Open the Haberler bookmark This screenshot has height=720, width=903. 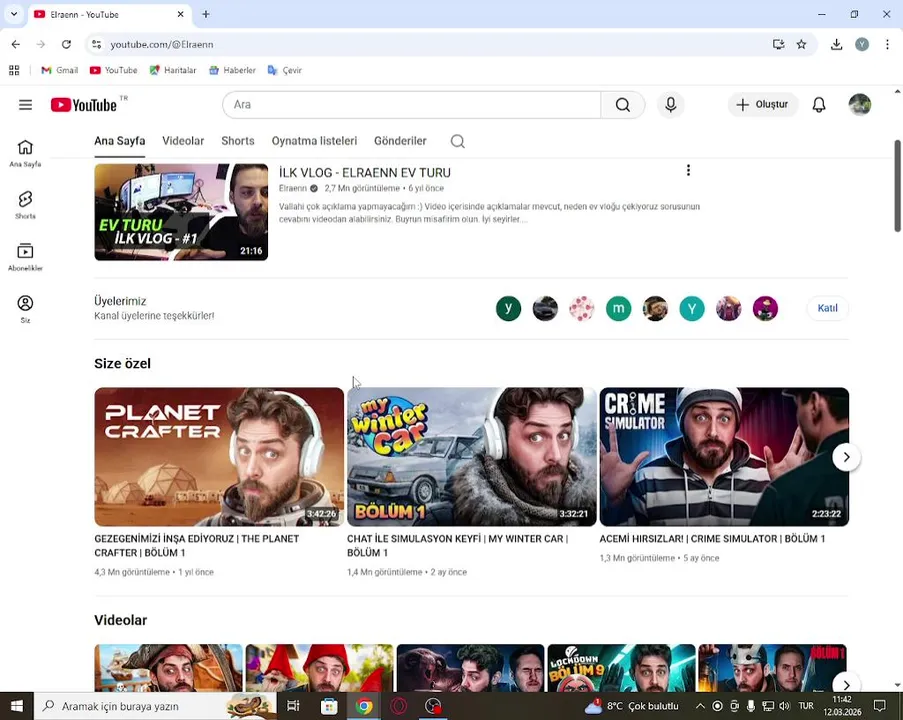point(232,70)
